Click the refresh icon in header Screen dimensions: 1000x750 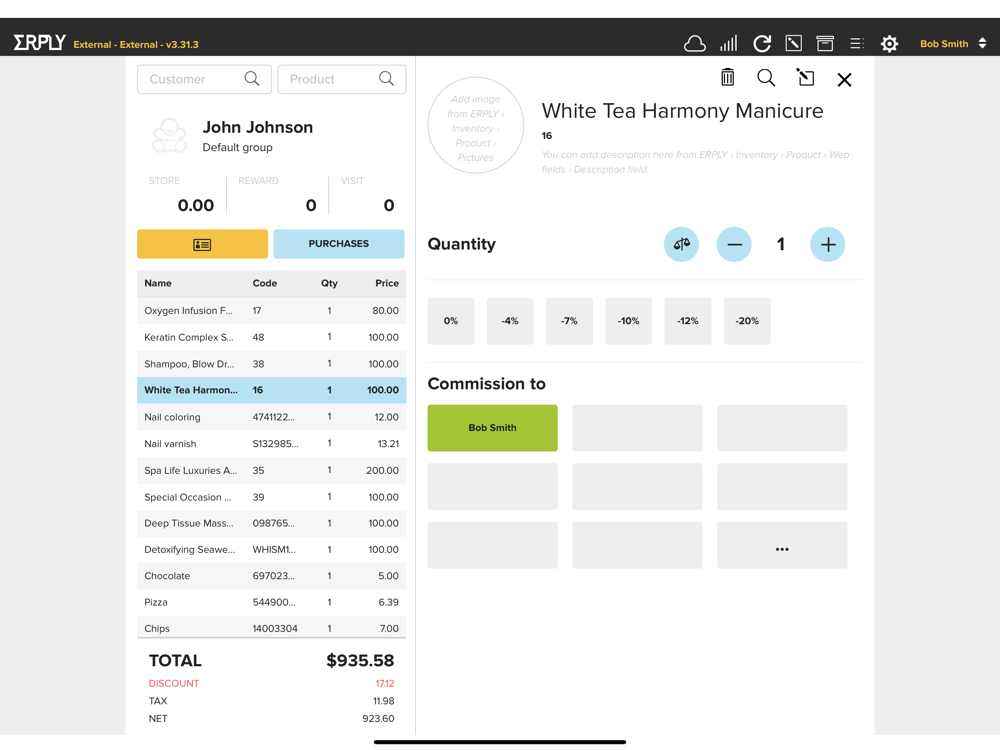coord(761,43)
